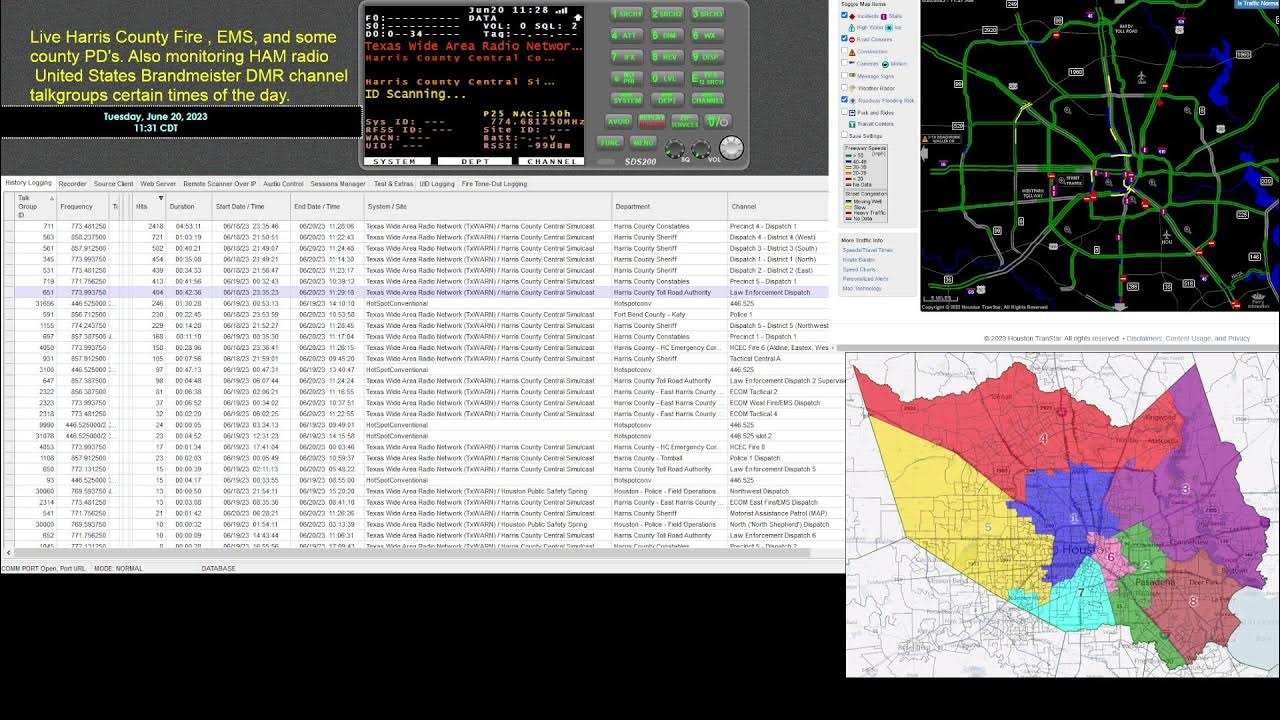Tap the 2 SRCH2 key on the scanner keypad

[x=667, y=14]
